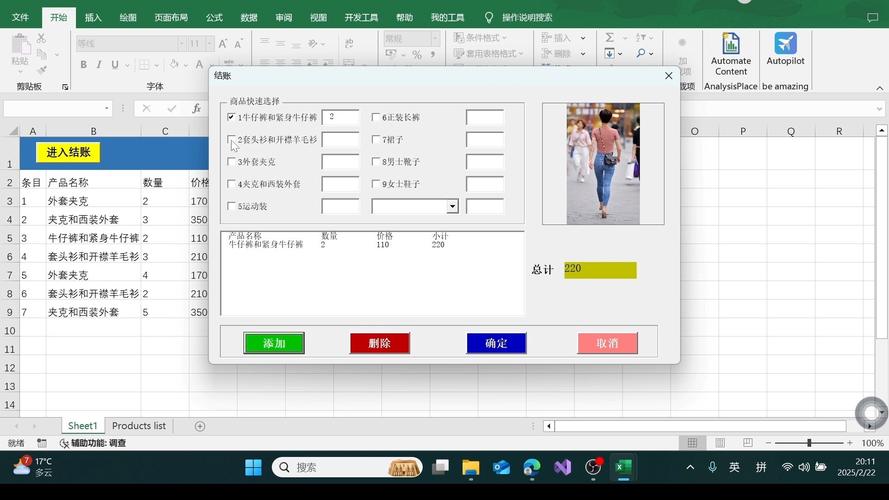Image resolution: width=889 pixels, height=500 pixels.
Task: Click the pink 取消 button
Action: pyautogui.click(x=607, y=343)
